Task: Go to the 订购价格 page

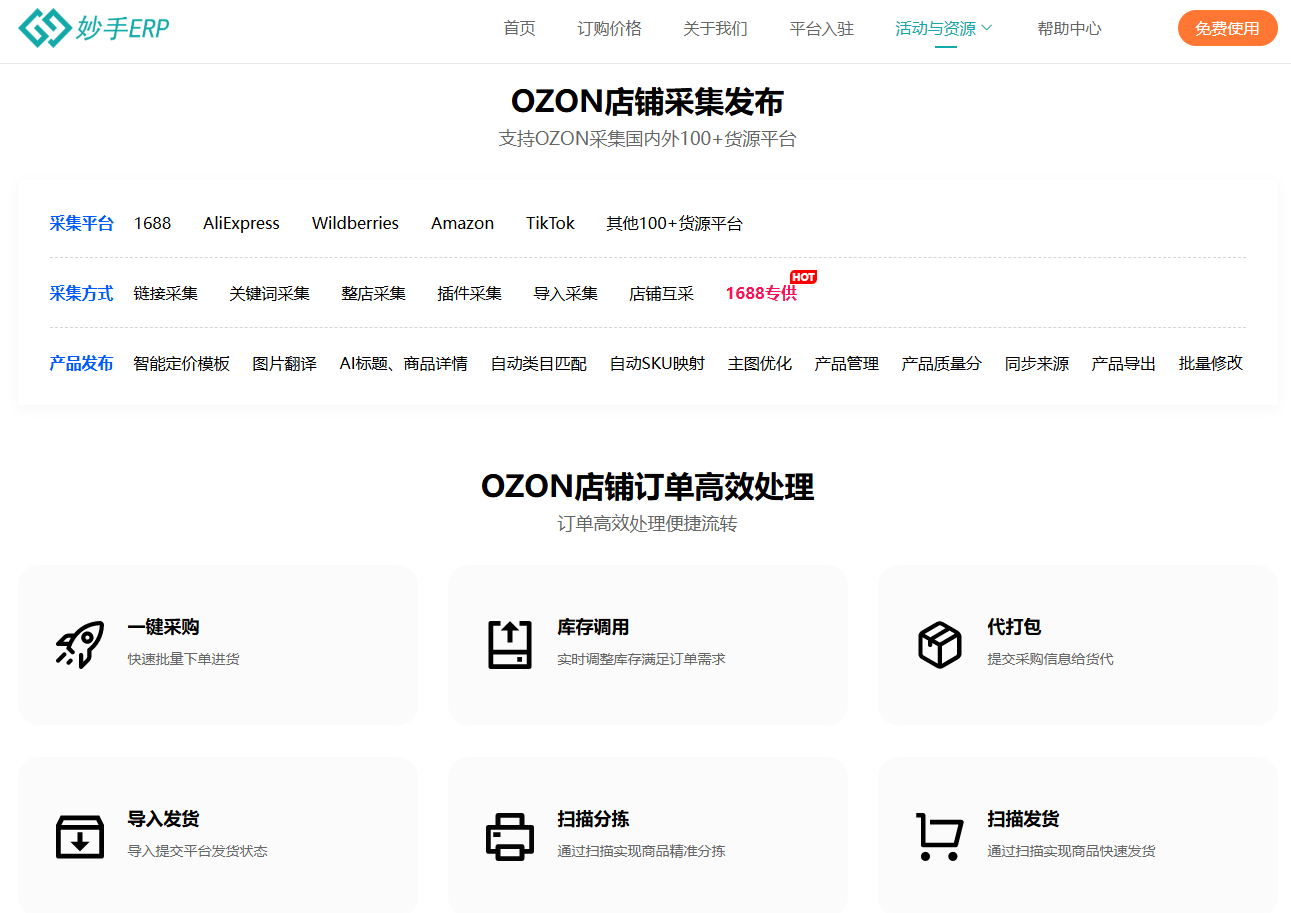Action: 609,29
